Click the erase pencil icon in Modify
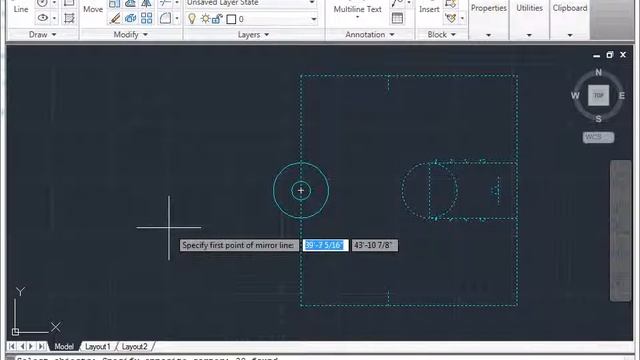This screenshot has height=360, width=640. pos(115,18)
